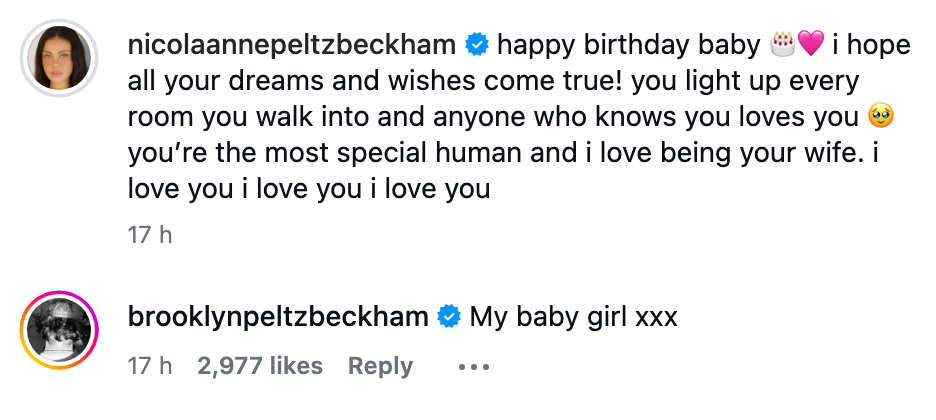Click the comment's 17 h timestamp
Viewport: 936px width, 420px height.
[x=150, y=367]
